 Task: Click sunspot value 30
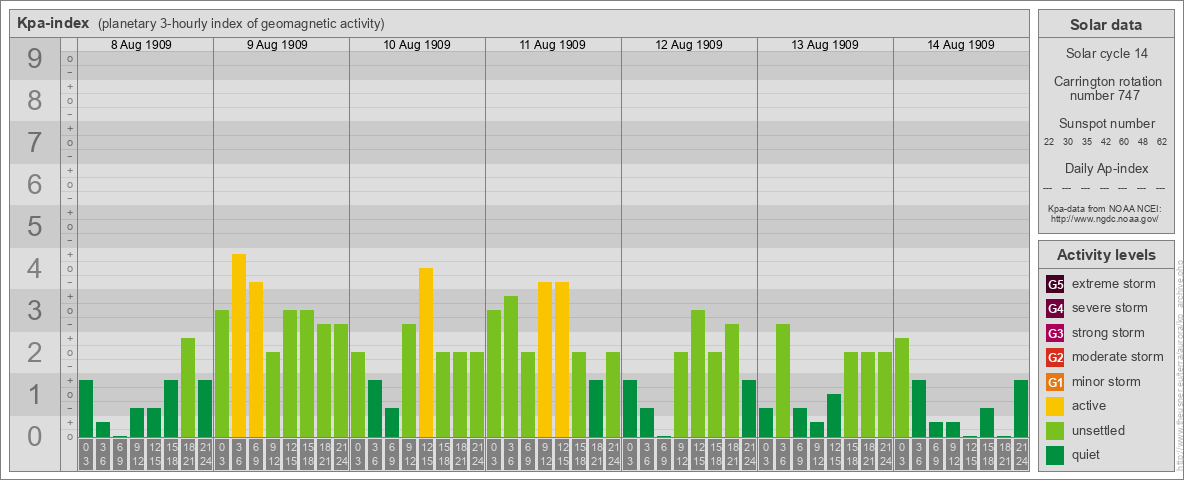coord(1068,142)
